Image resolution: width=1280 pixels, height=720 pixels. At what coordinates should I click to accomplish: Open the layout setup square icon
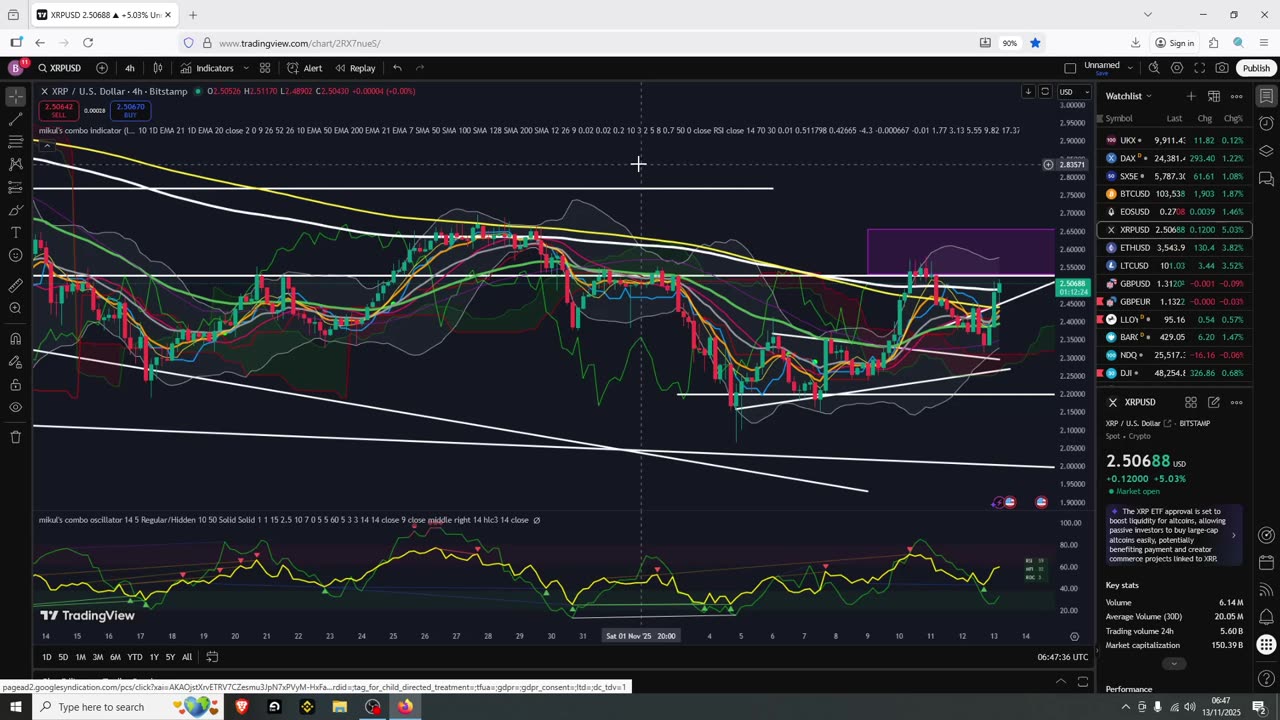point(1070,68)
